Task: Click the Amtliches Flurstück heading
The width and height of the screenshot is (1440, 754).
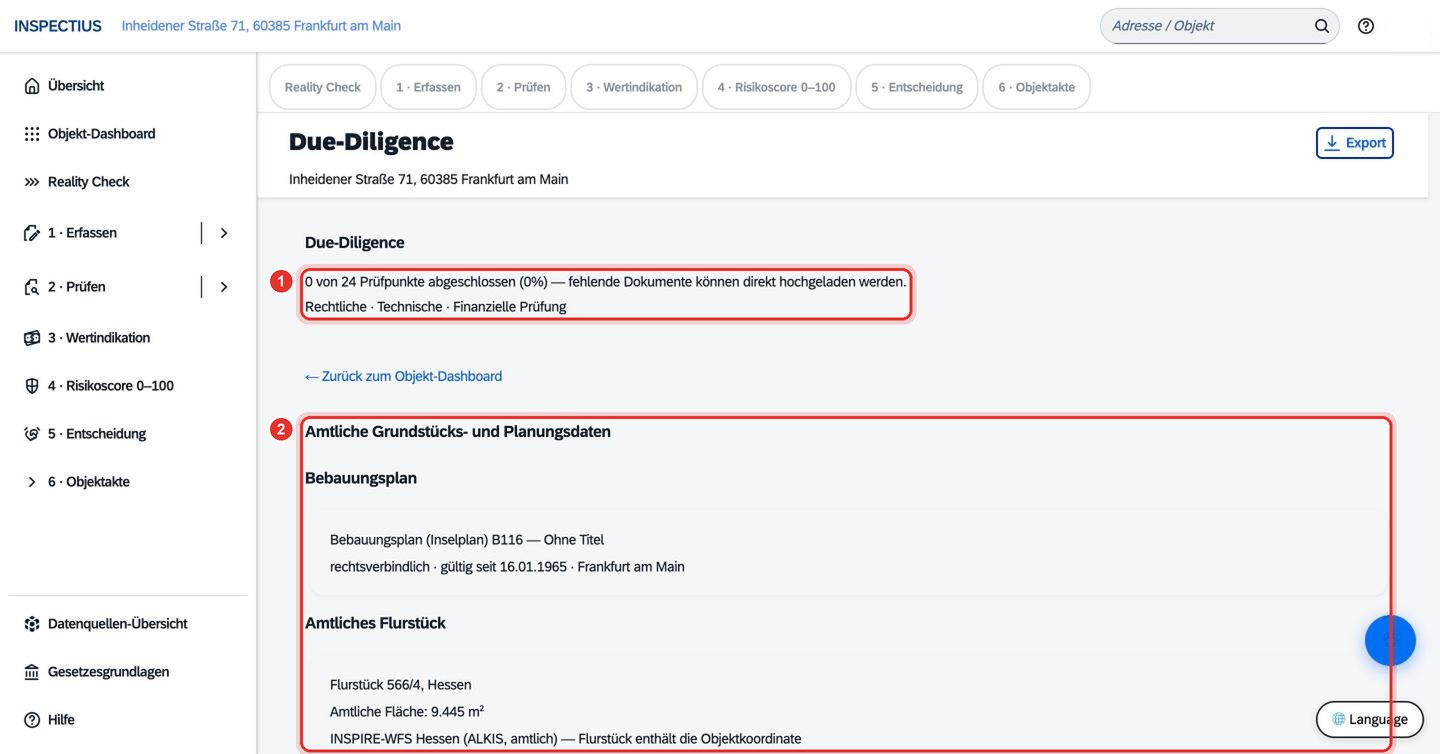Action: (x=375, y=623)
